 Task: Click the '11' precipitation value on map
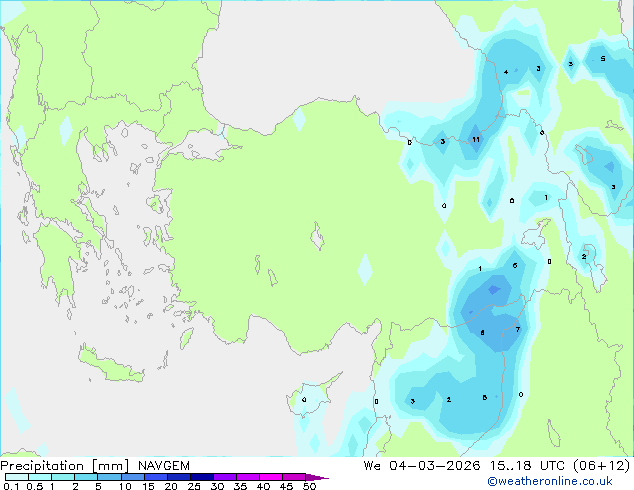[x=476, y=139]
